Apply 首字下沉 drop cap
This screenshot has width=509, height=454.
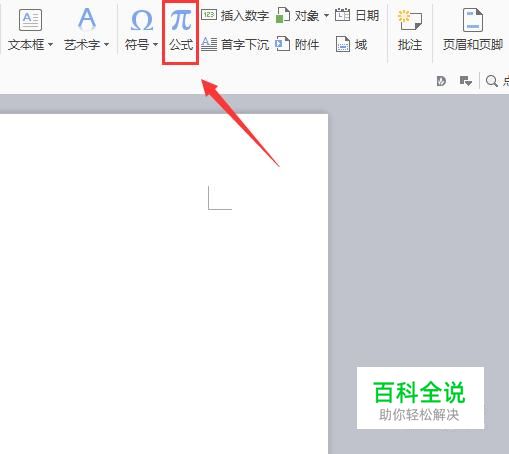[x=235, y=44]
